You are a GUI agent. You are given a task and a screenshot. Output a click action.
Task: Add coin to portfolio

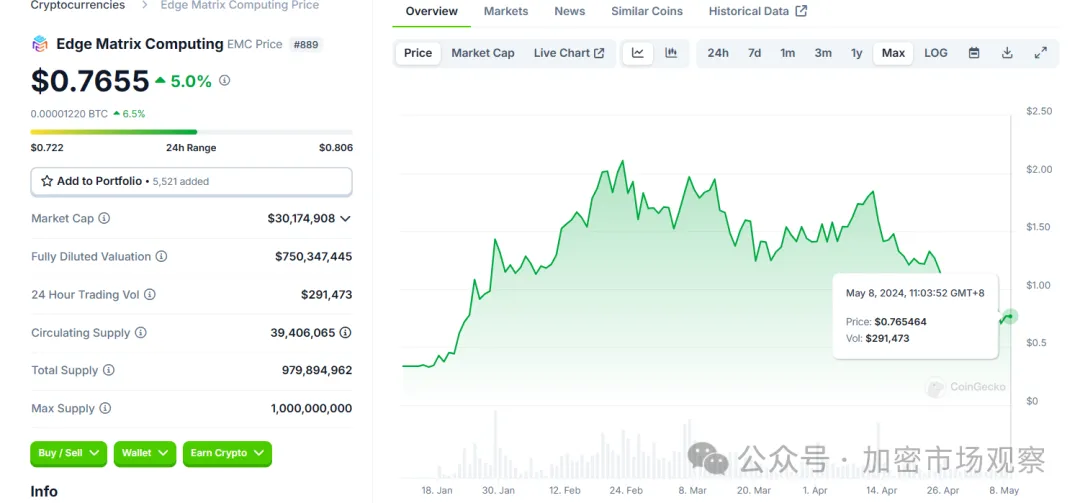point(191,181)
